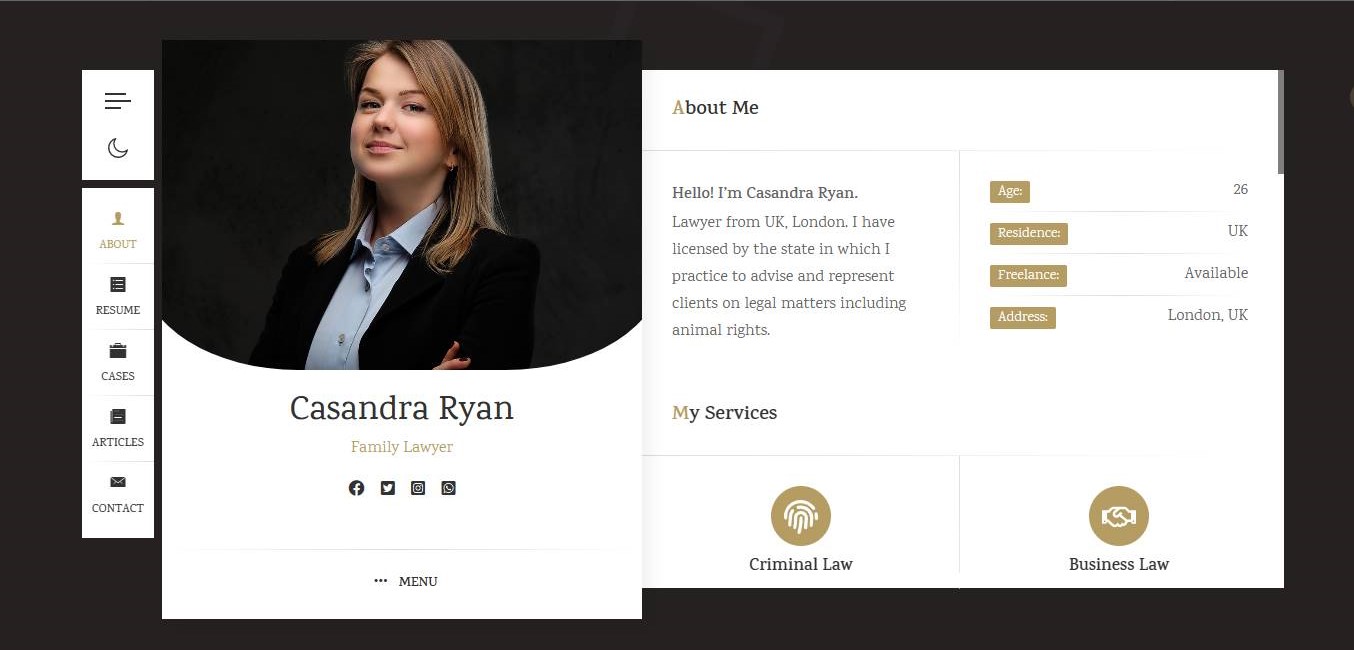Click the Business Law service title
The image size is (1354, 650).
pos(1119,564)
